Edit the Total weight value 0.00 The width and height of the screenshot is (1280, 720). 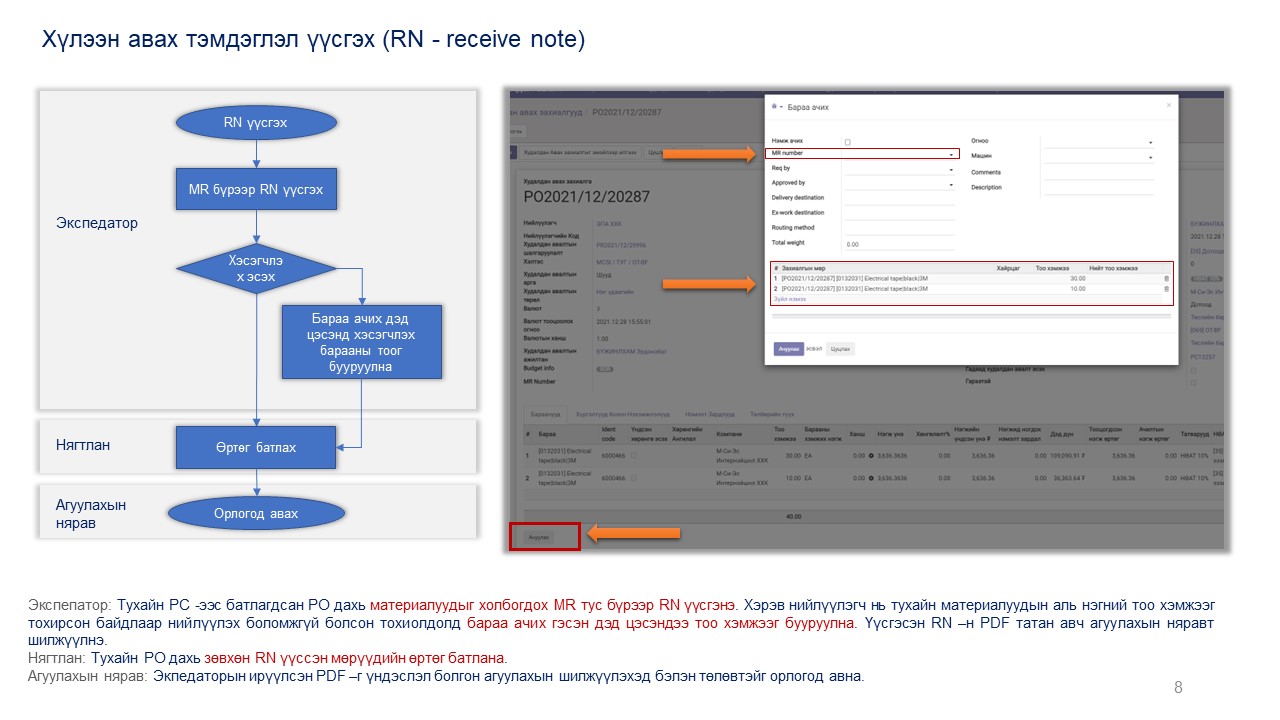click(x=900, y=244)
